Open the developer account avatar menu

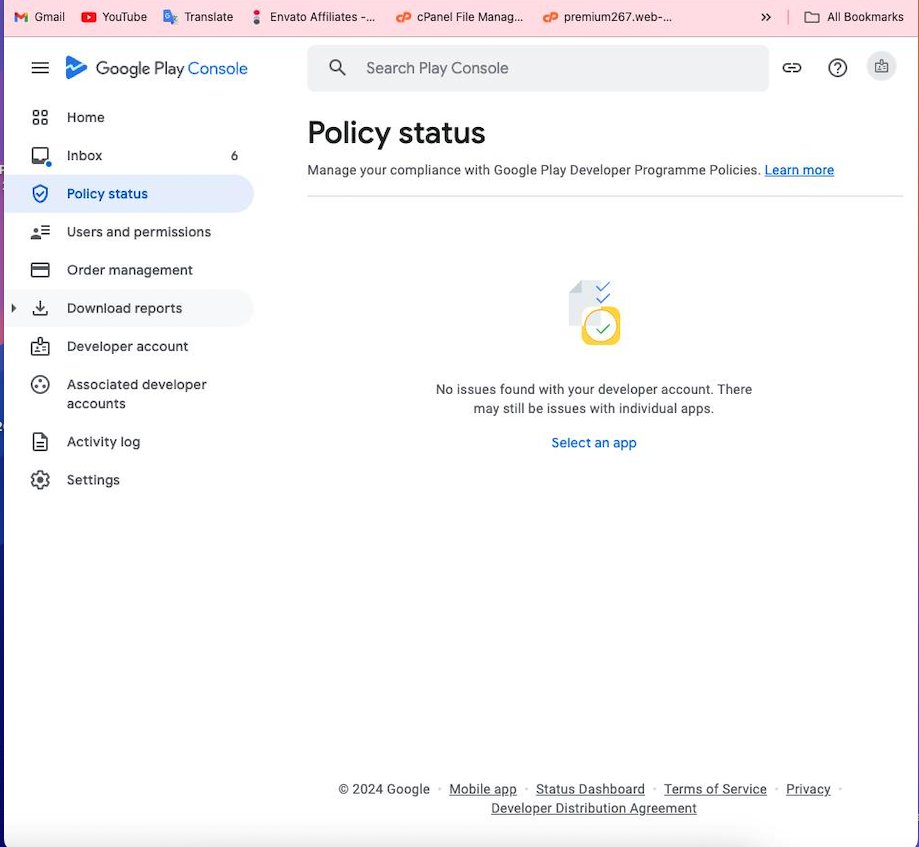click(881, 67)
